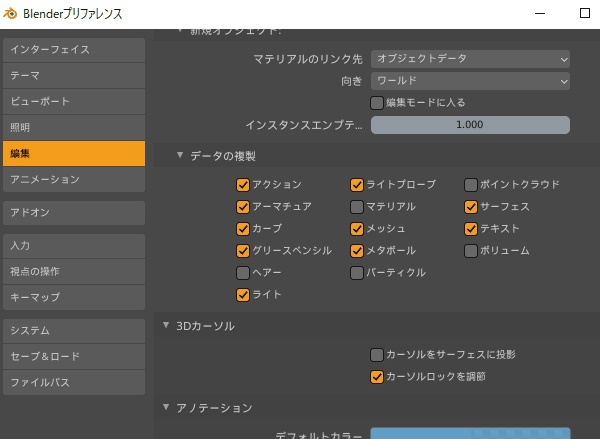Collapse the 3Dカーソル panel
600x439 pixels.
click(x=166, y=326)
